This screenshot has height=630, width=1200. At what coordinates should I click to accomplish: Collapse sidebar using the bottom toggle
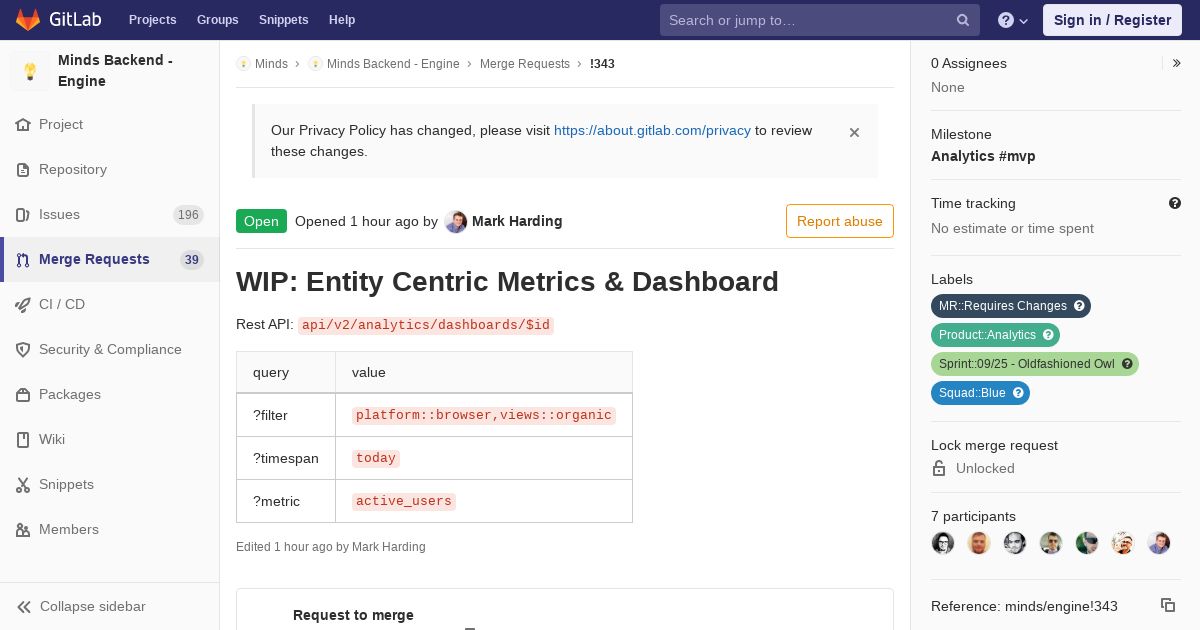coord(110,606)
